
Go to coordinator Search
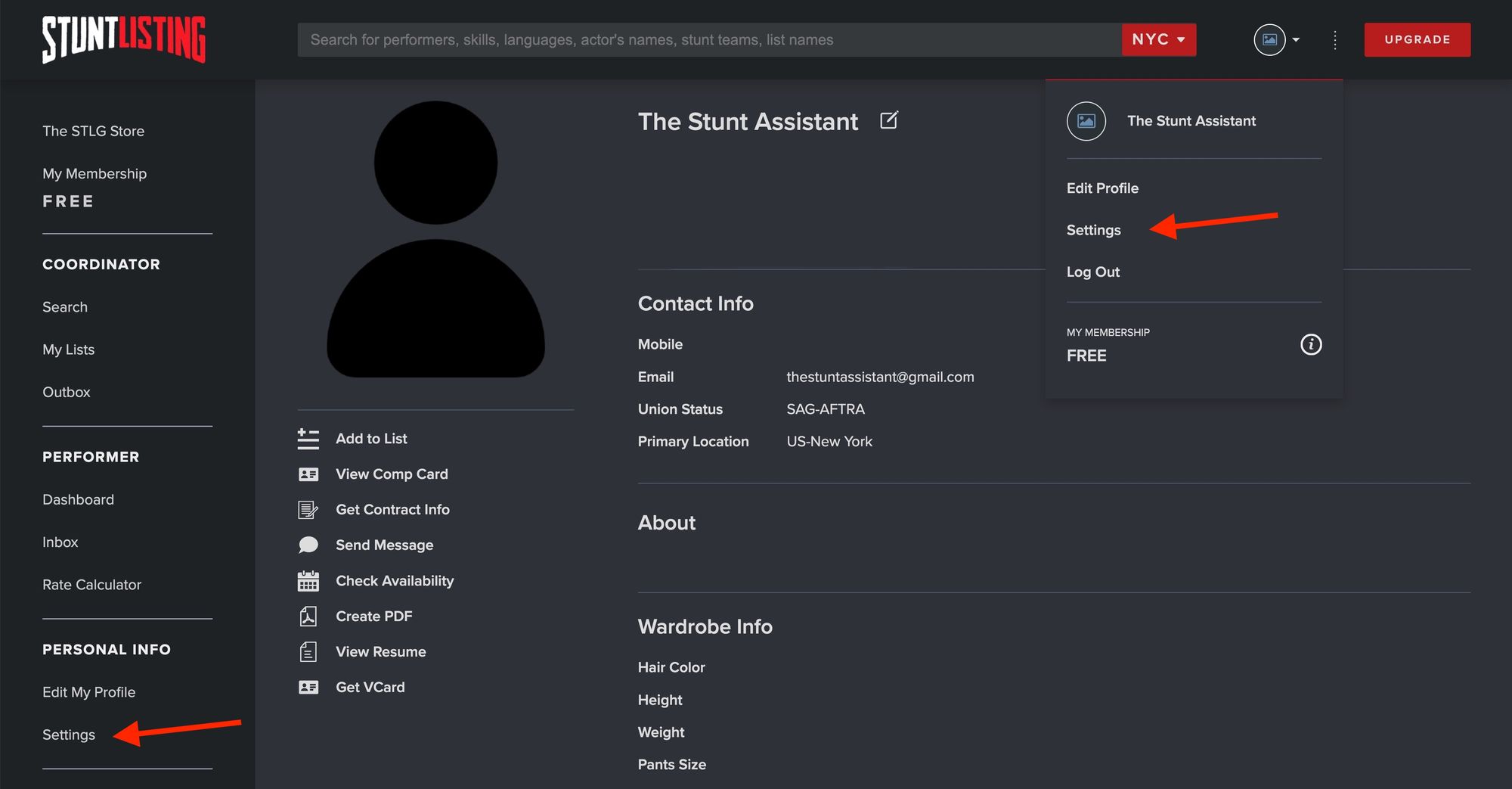point(65,307)
